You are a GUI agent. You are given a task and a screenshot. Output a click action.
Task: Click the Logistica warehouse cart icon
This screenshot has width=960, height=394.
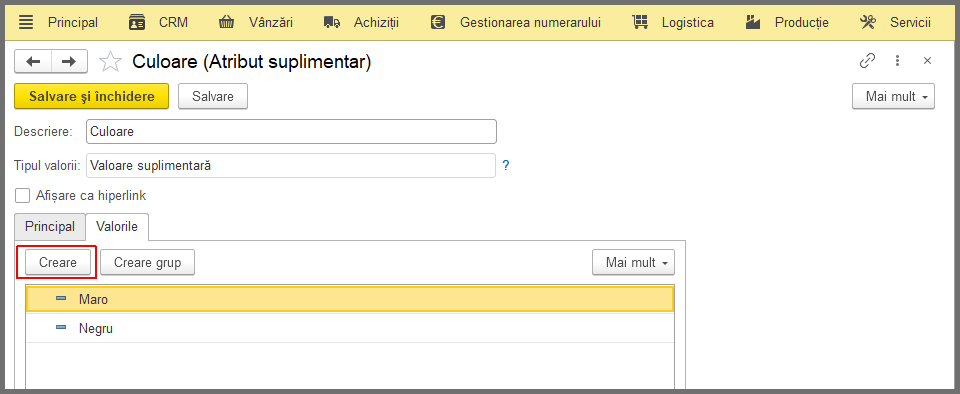[640, 23]
